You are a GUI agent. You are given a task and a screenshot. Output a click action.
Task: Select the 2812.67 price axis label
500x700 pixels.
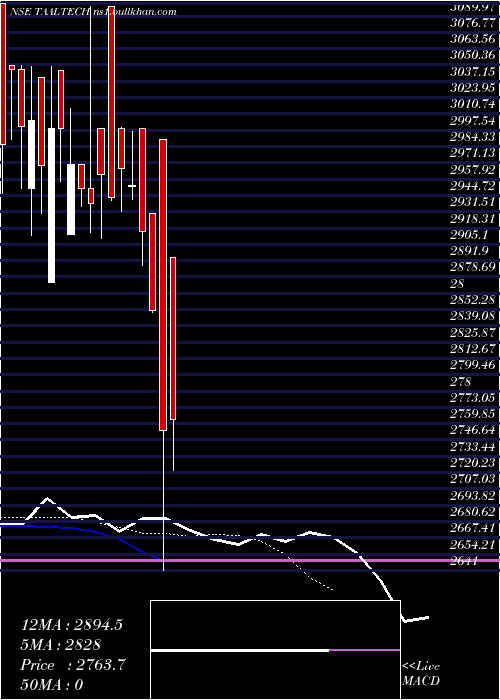(472, 349)
